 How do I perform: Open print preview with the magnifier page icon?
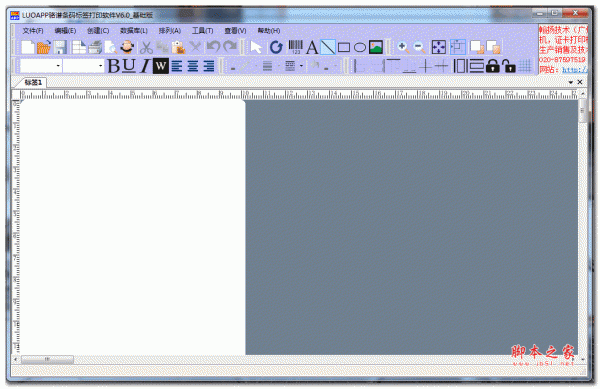111,47
